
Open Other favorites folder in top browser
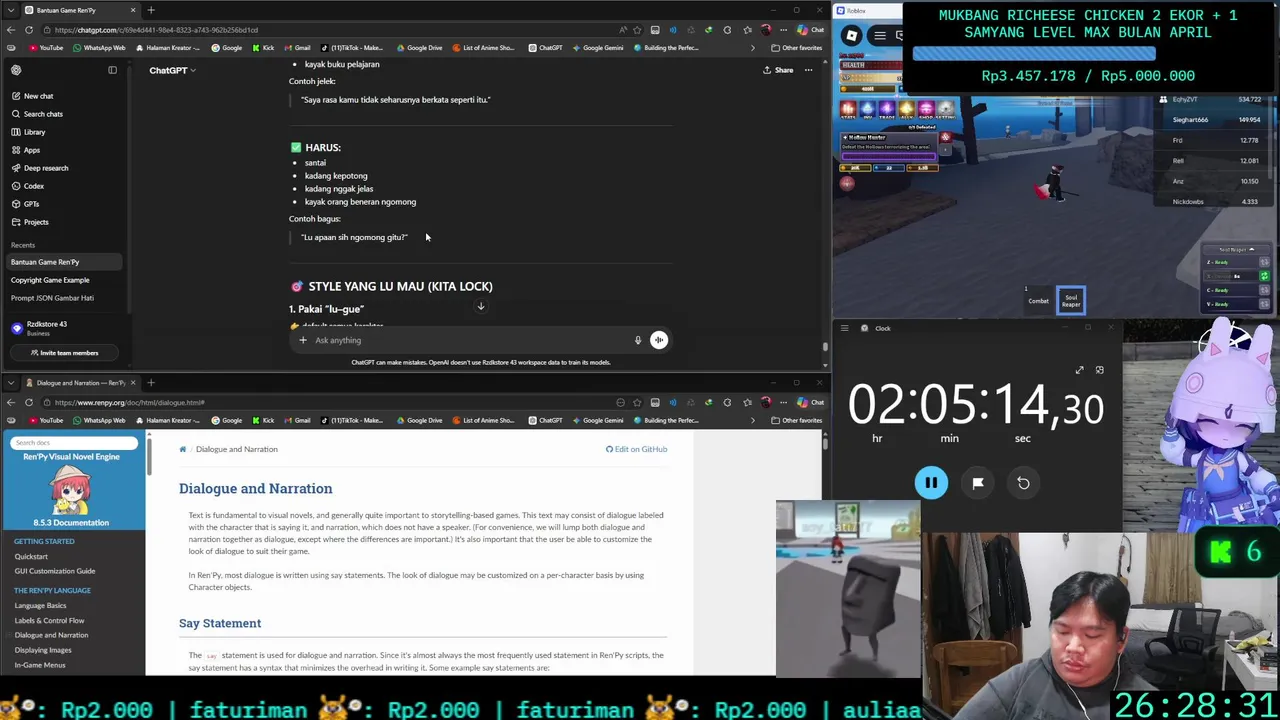(797, 47)
